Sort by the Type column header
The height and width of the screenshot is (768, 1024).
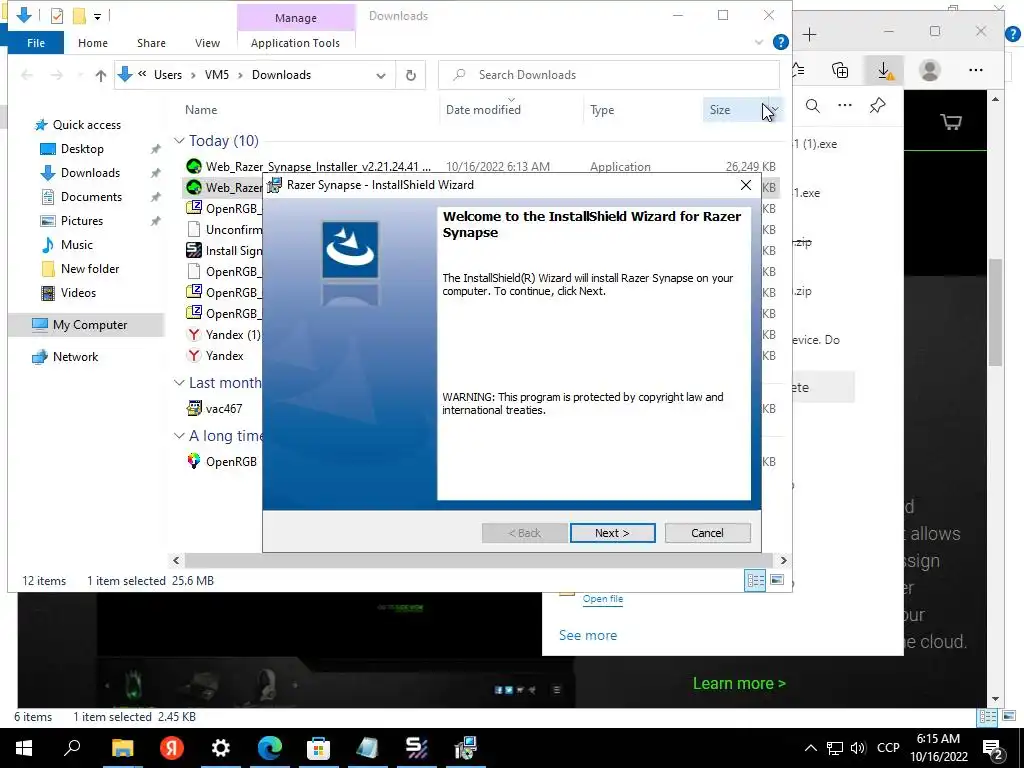(601, 110)
